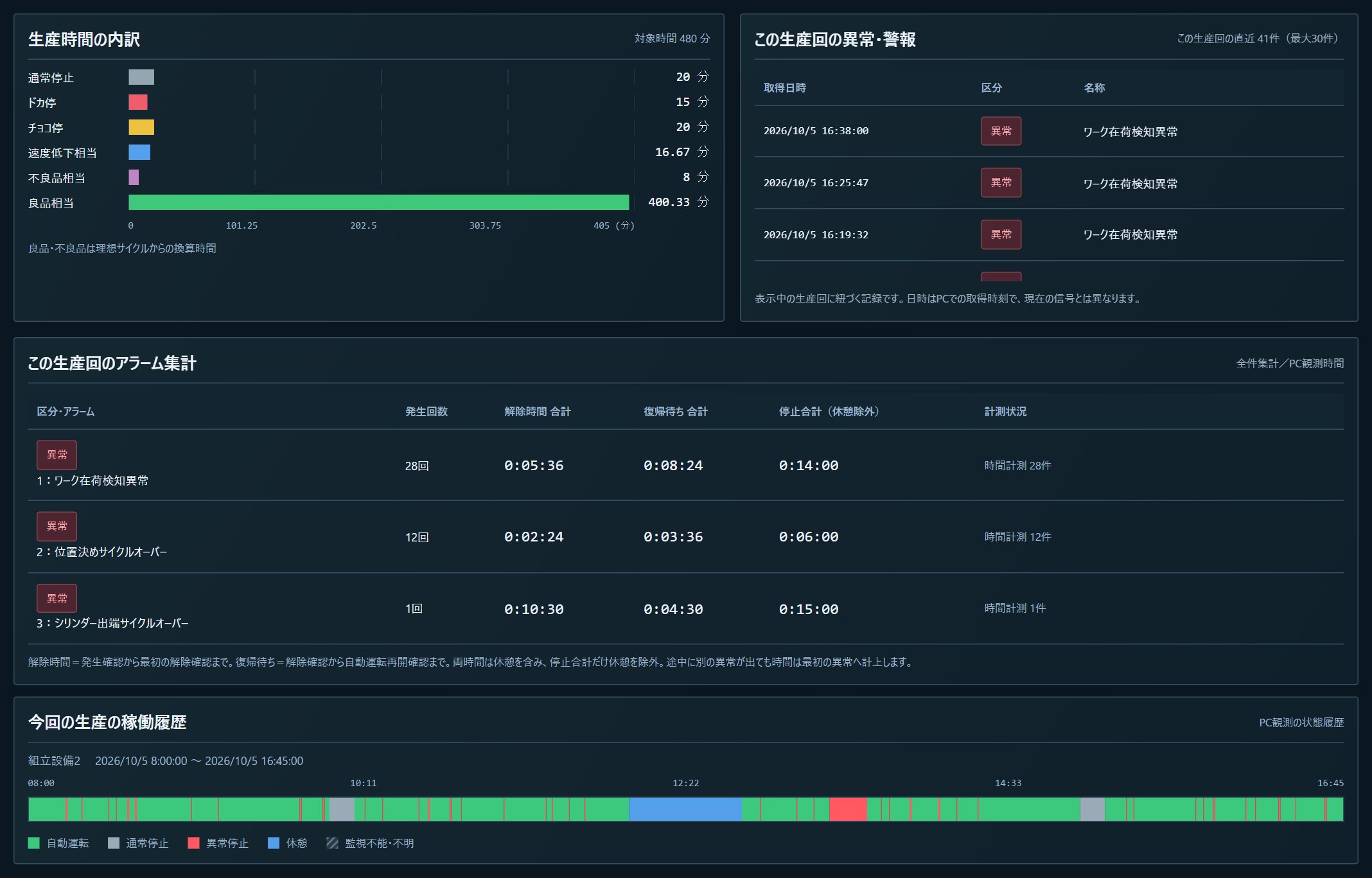Click 異常 badge above 位置決めサイクルオーバー
1372x878 pixels.
(x=57, y=526)
